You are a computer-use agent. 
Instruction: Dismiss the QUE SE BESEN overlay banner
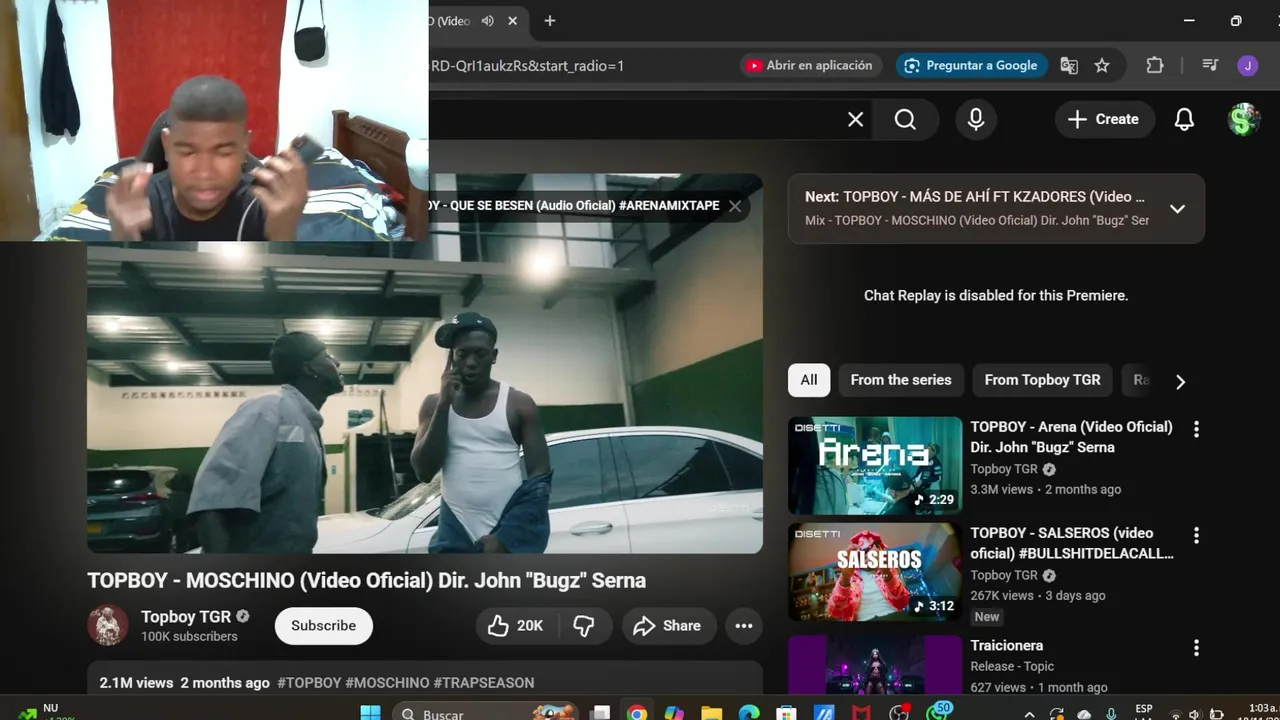coord(735,206)
